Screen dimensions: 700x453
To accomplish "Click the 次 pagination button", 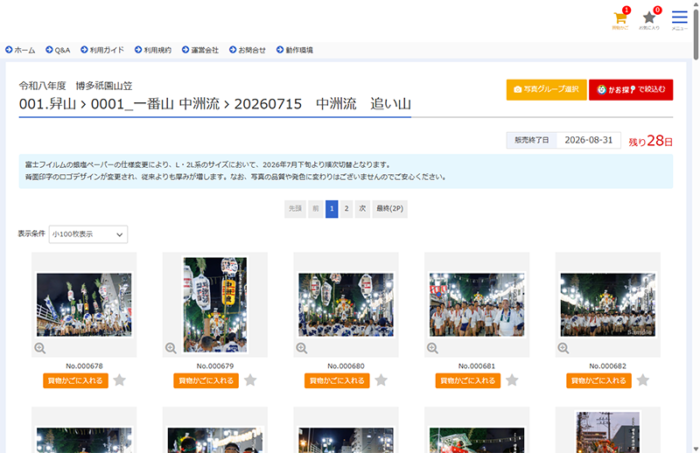I will tap(362, 209).
